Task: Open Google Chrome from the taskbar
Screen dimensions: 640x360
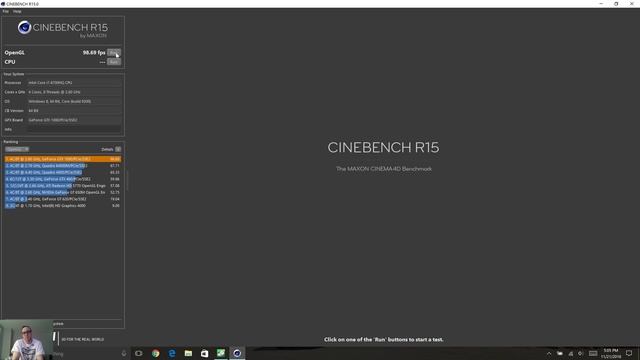Action: pos(156,353)
